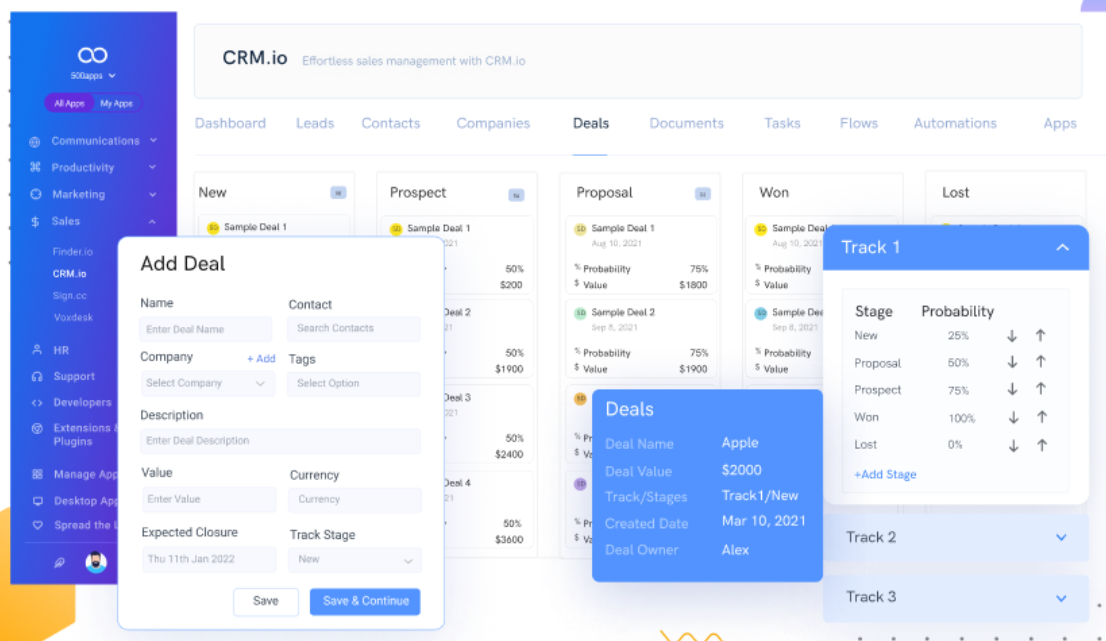Click the Productivity command icon
The width and height of the screenshot is (1106, 641).
tap(35, 167)
